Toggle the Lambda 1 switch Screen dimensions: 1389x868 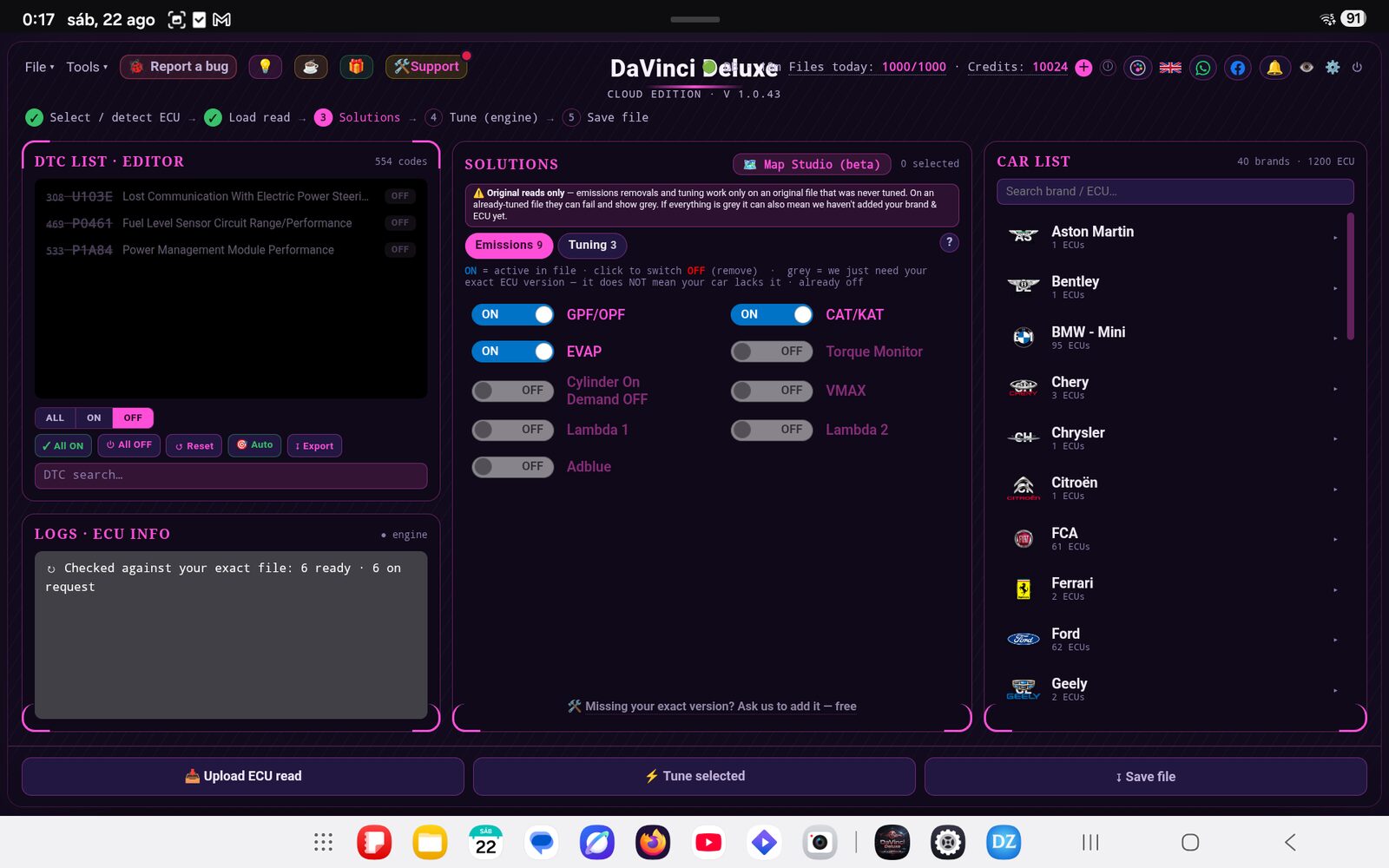pos(513,430)
